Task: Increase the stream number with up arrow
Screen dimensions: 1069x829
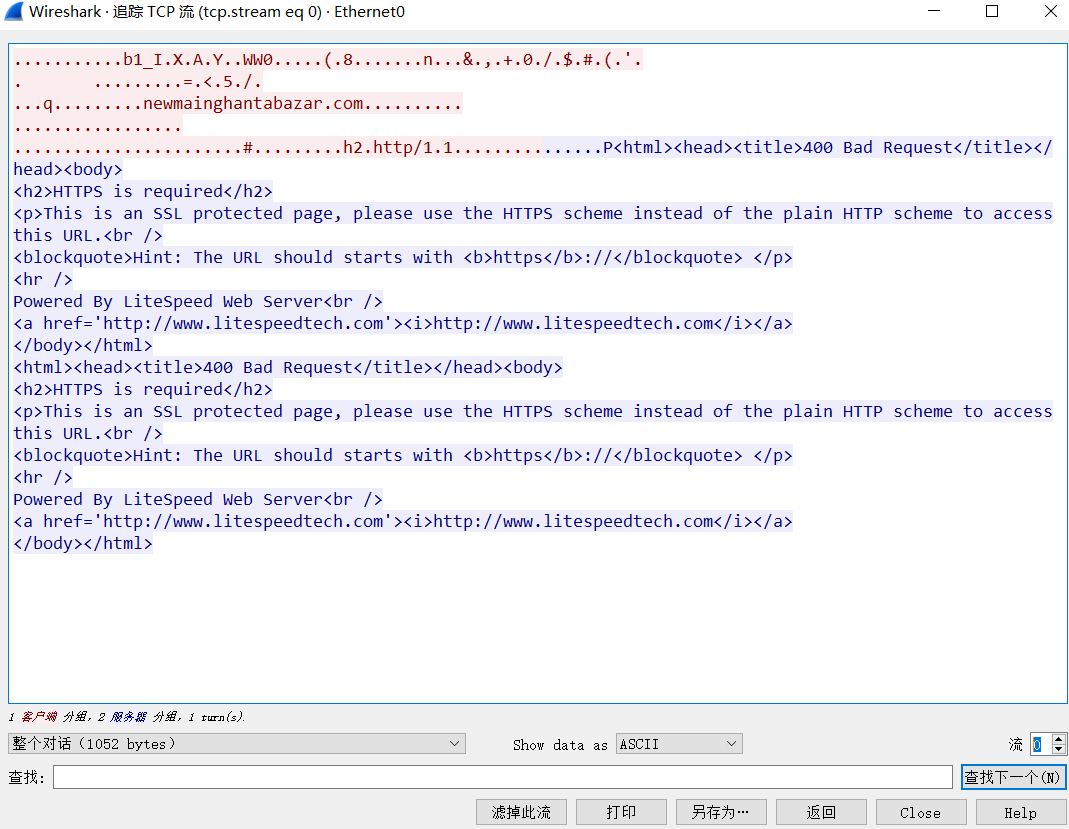Action: (x=1059, y=739)
